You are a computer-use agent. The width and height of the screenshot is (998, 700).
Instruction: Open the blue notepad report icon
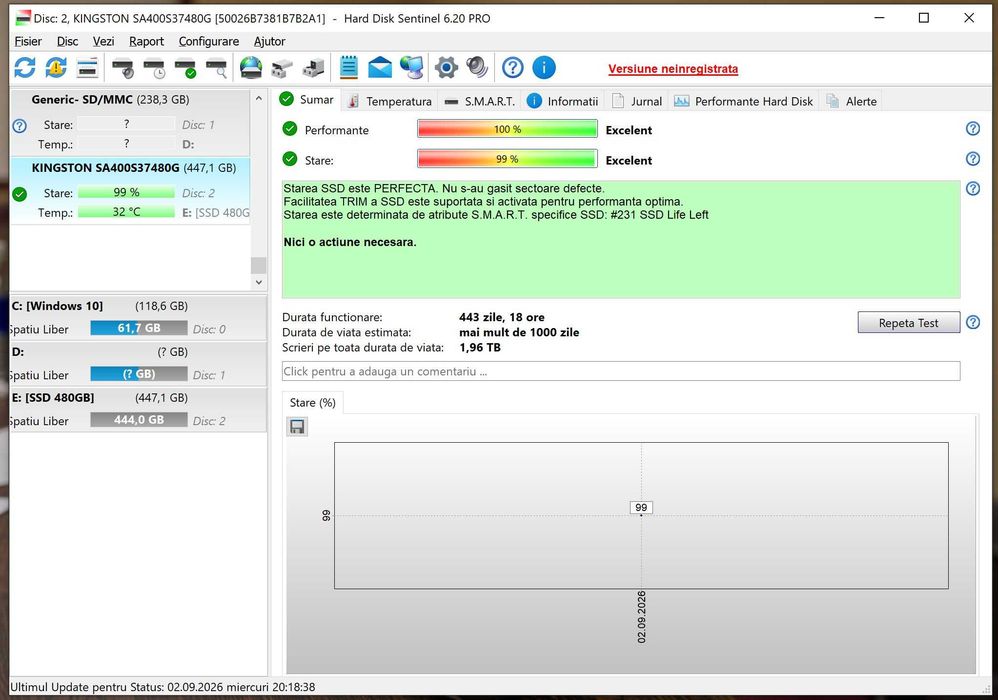349,67
